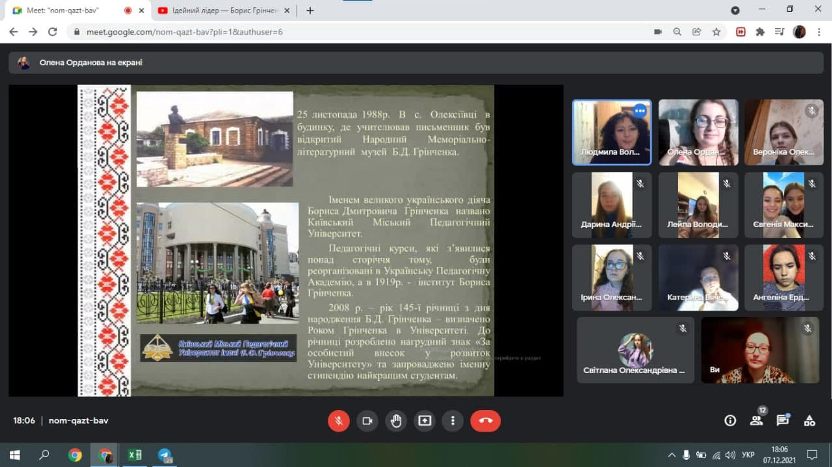The width and height of the screenshot is (832, 467).
Task: Open the chat with everyone panel
Action: pos(782,420)
